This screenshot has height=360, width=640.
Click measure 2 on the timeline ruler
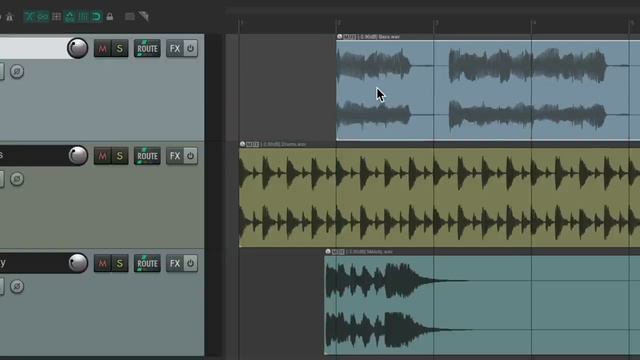tap(339, 22)
